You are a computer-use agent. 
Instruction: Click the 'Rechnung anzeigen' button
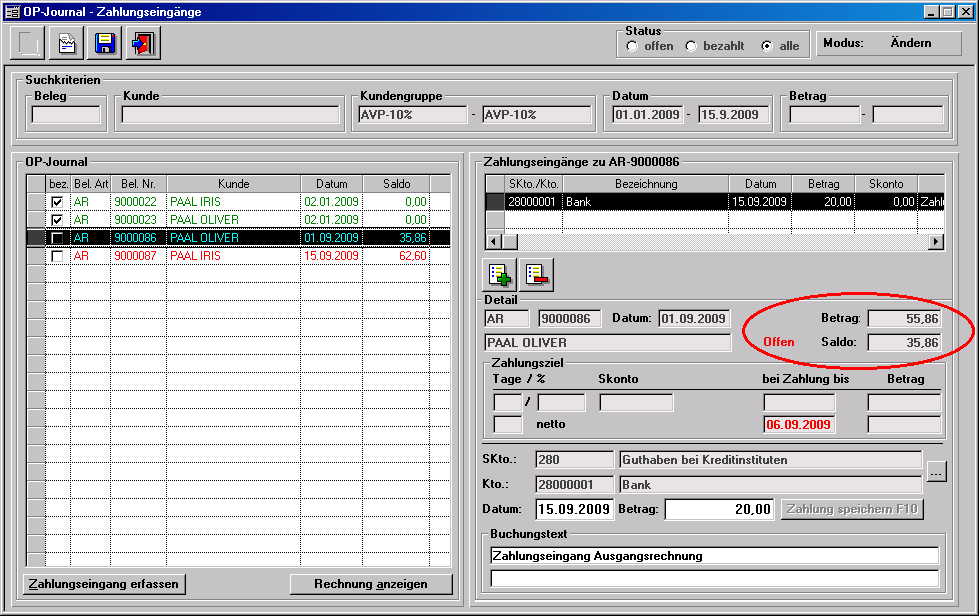pyautogui.click(x=371, y=584)
